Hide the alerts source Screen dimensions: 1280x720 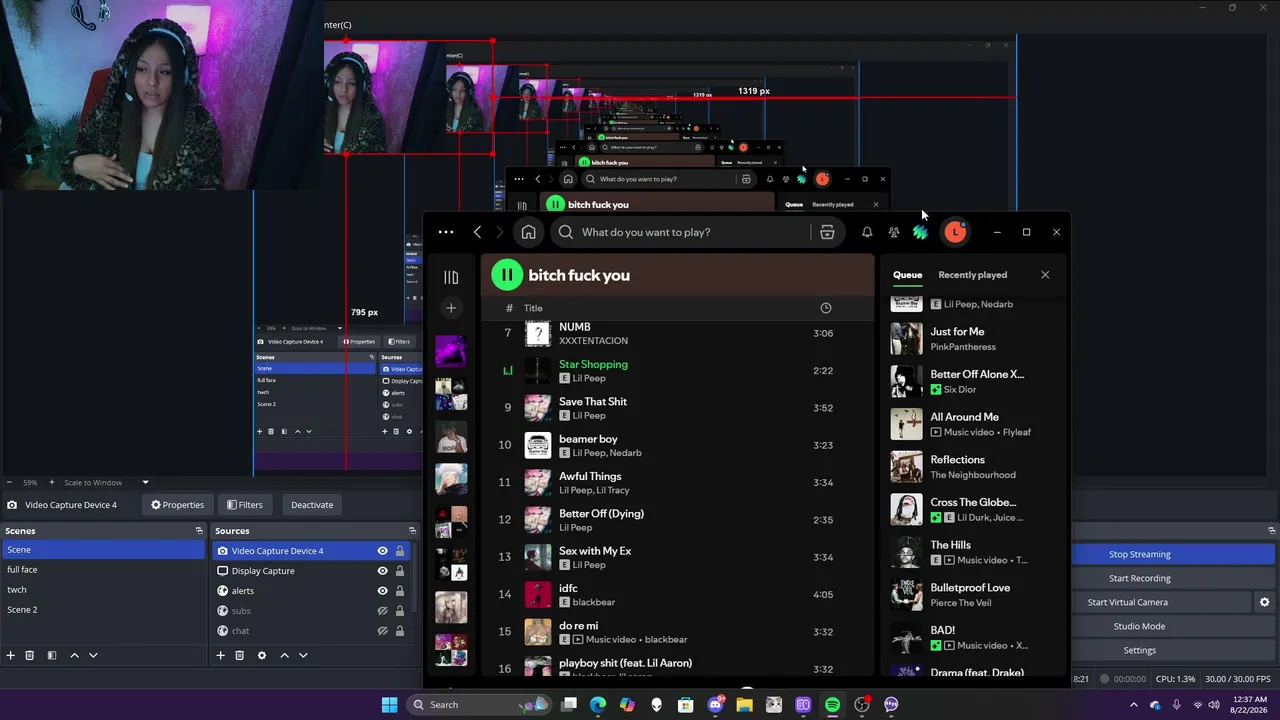click(x=382, y=591)
